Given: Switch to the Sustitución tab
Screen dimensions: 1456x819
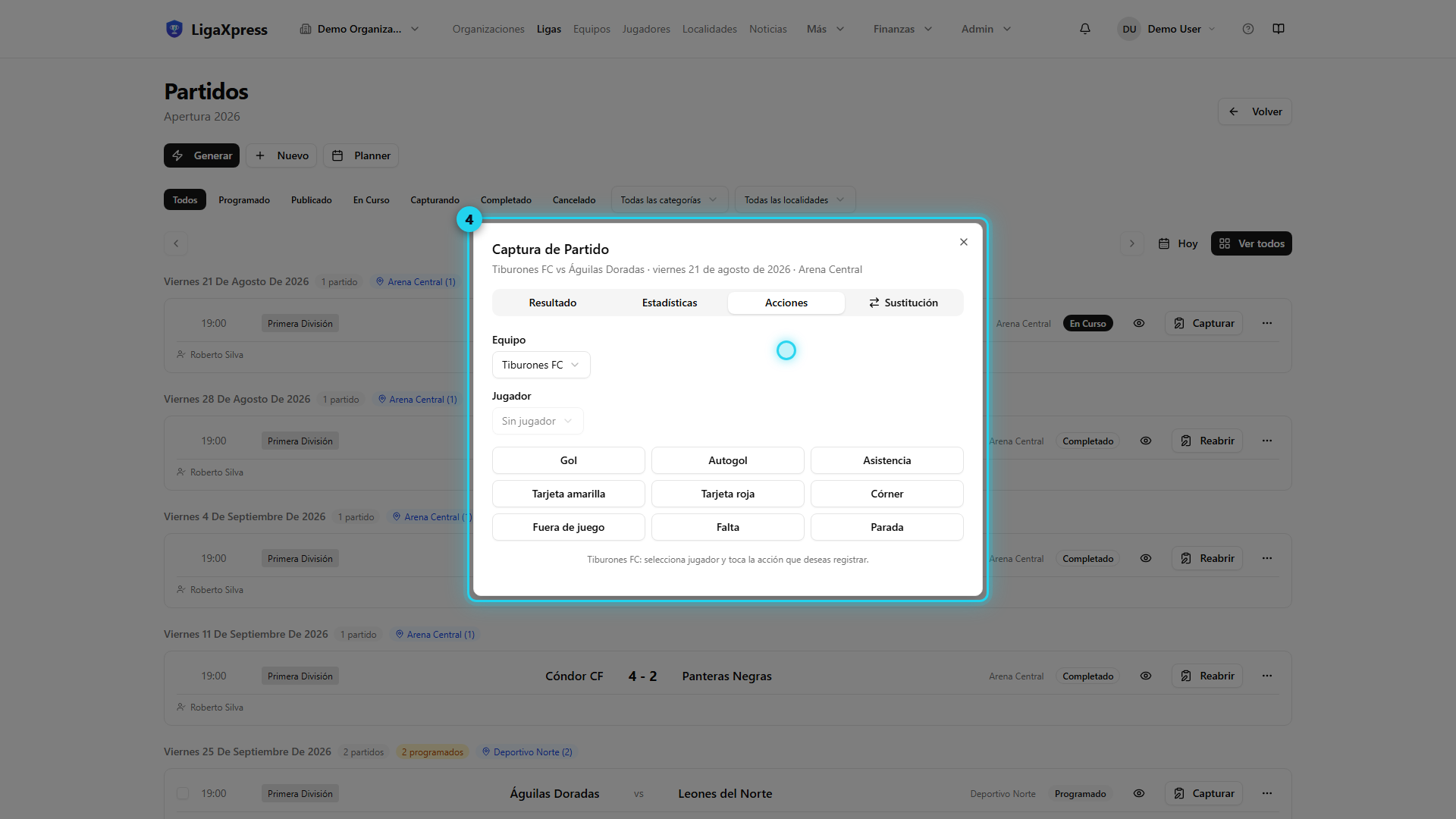Looking at the screenshot, I should point(903,303).
